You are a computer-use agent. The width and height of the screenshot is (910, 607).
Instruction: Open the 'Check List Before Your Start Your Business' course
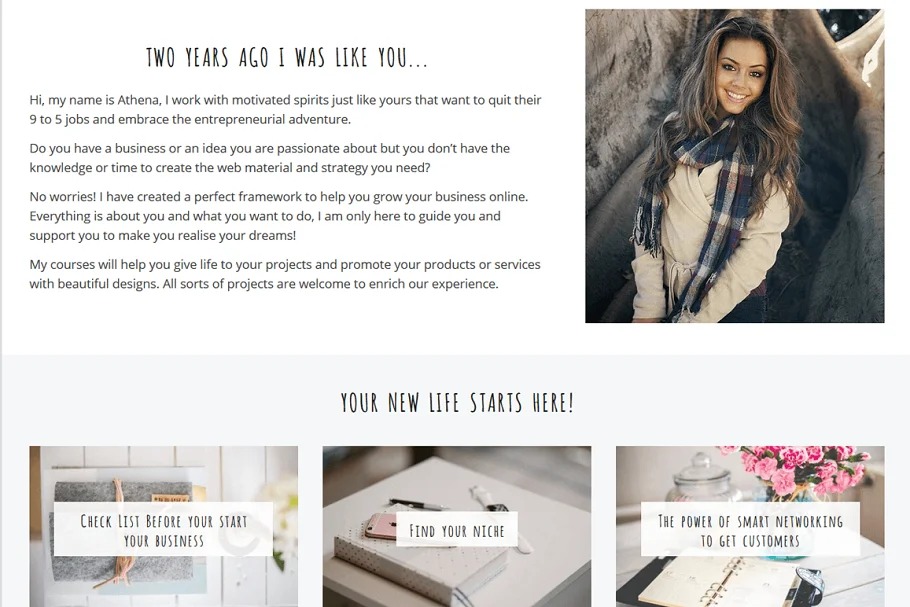point(164,530)
